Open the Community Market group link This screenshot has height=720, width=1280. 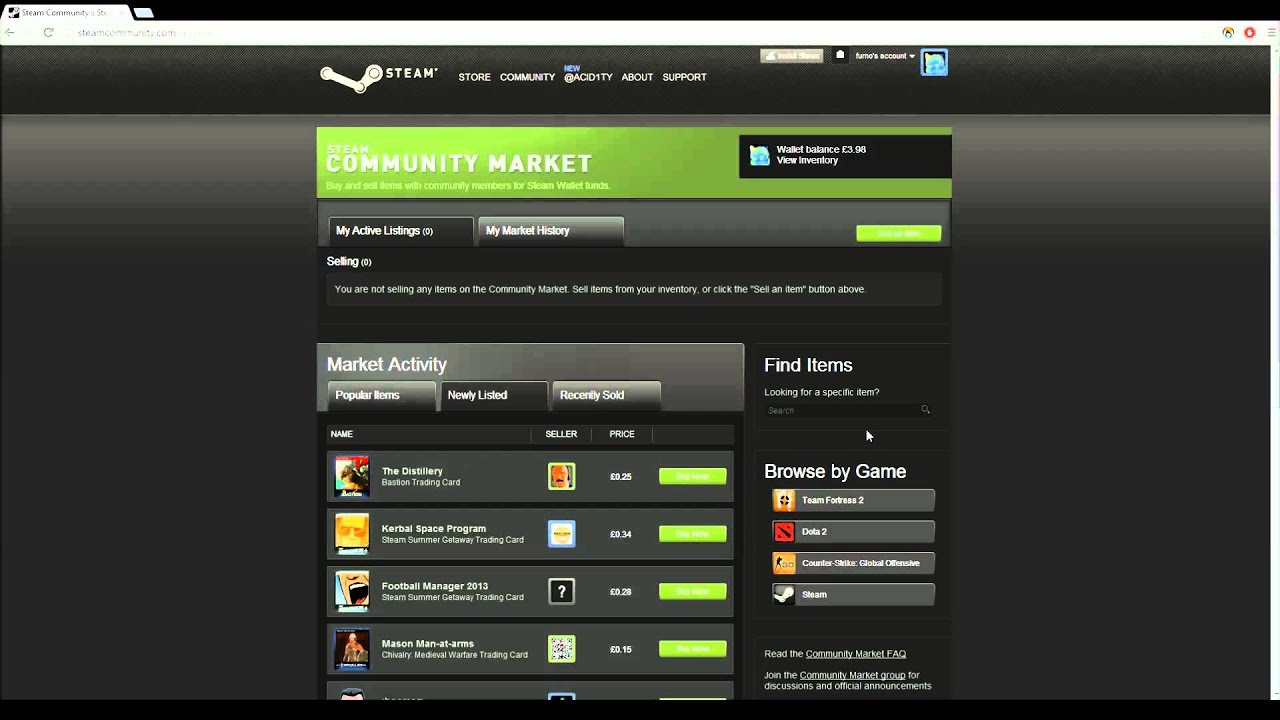[x=852, y=675]
